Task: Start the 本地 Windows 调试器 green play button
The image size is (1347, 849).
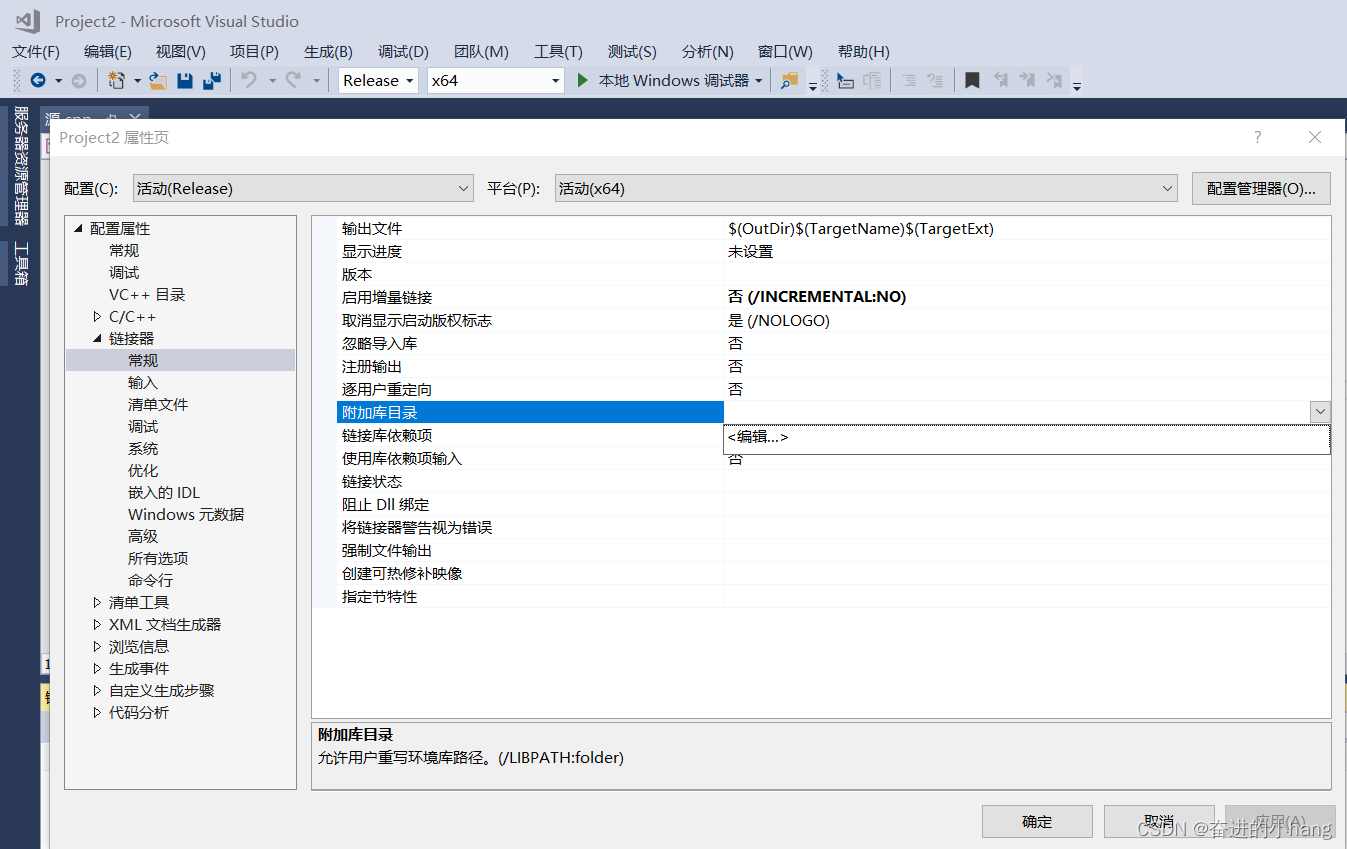Action: point(583,81)
